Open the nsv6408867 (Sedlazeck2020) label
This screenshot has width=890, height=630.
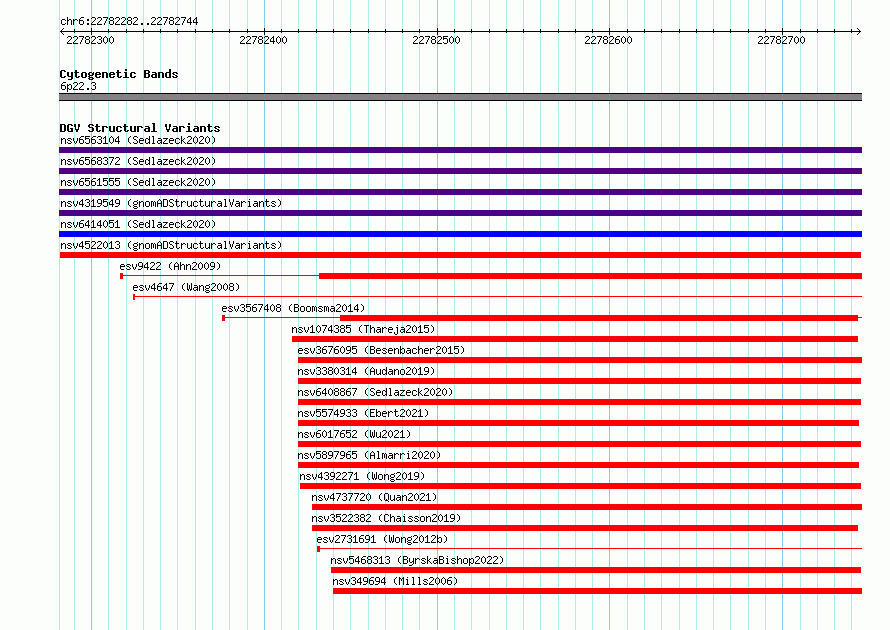coord(375,392)
